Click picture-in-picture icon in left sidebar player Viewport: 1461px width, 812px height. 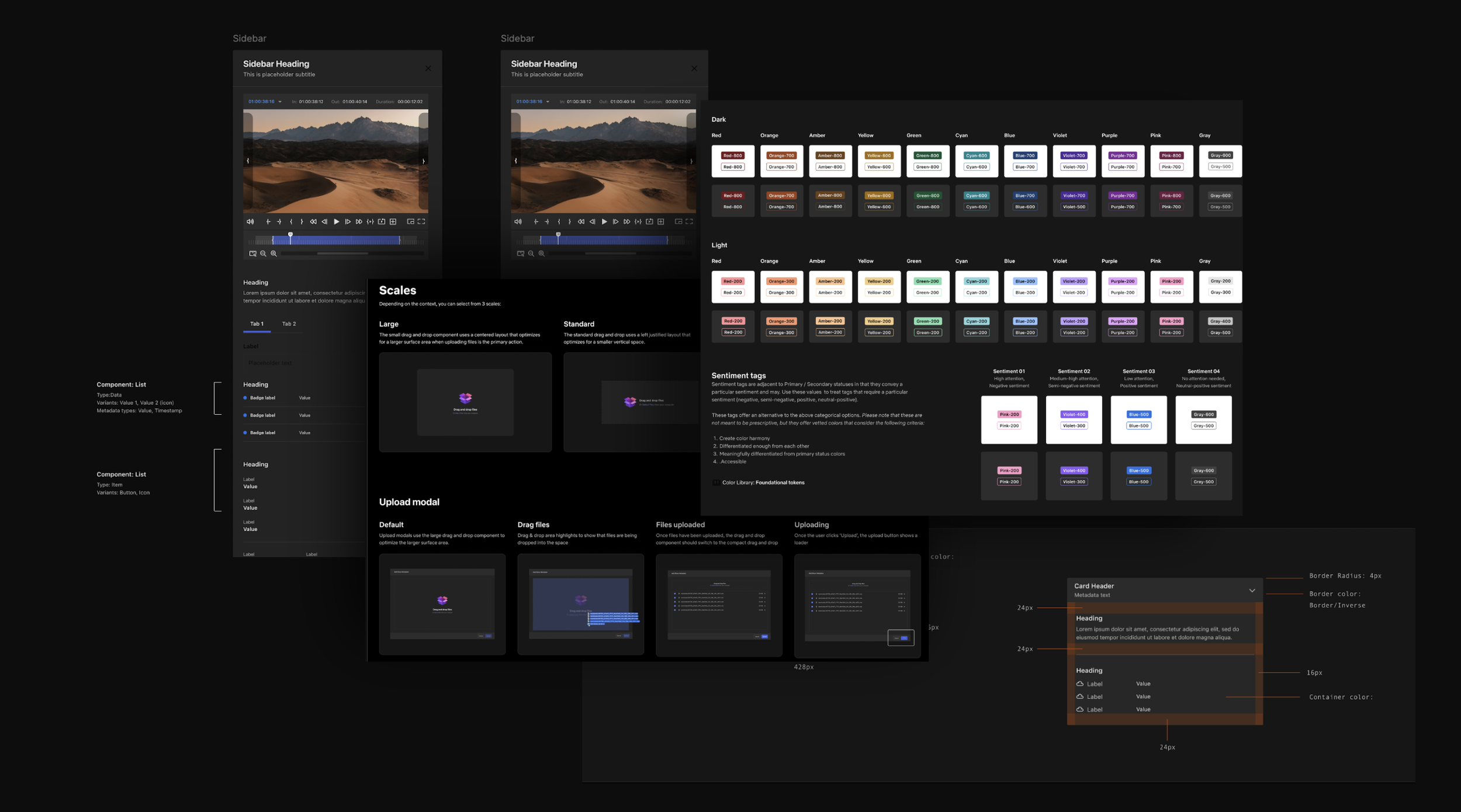point(410,222)
